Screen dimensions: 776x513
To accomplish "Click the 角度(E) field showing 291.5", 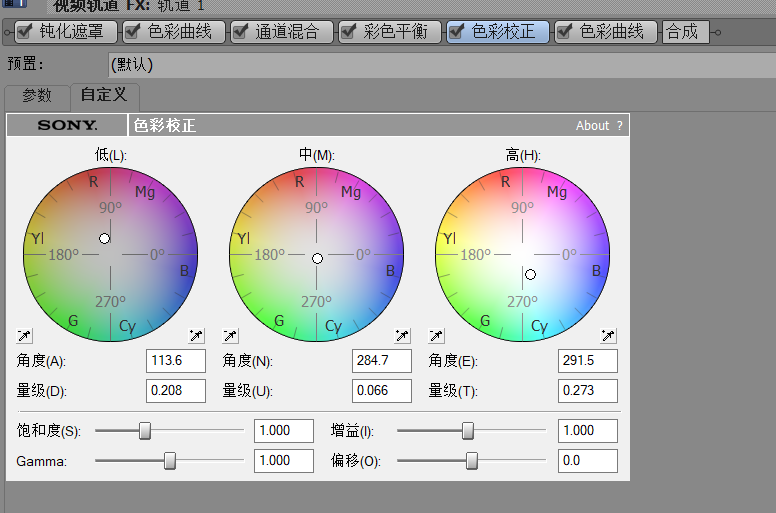I will [x=587, y=361].
